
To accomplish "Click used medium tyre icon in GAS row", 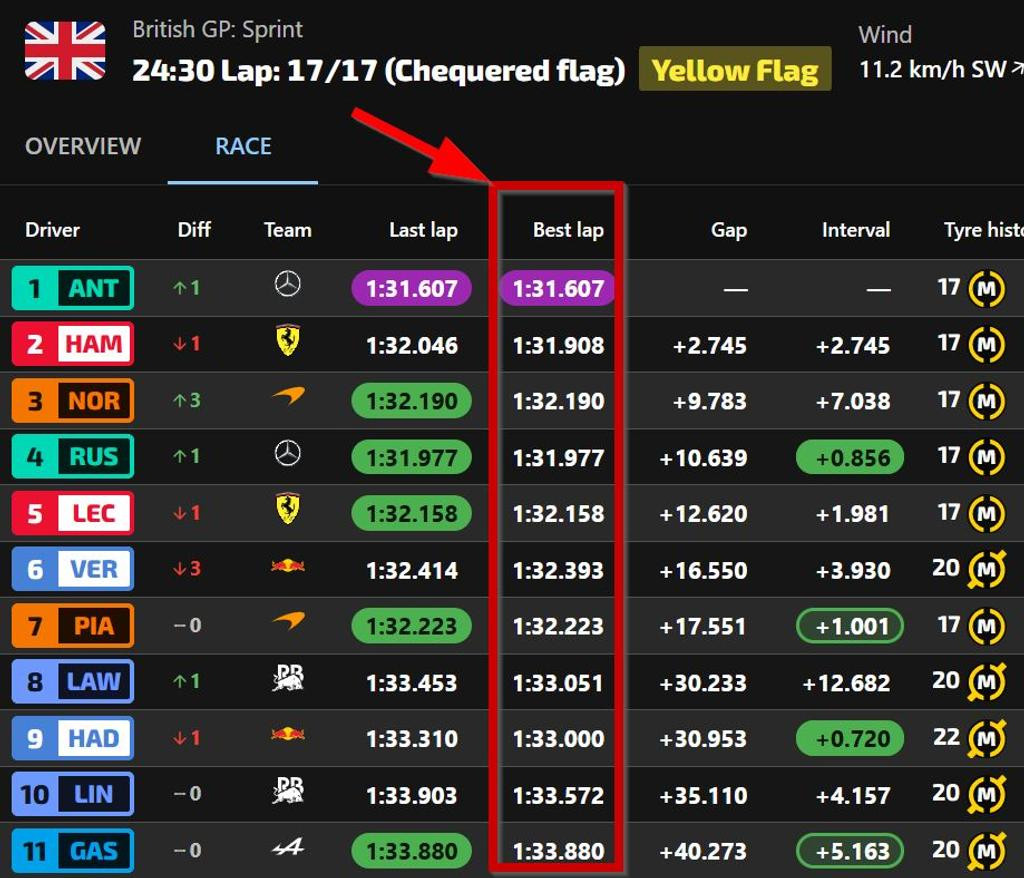I will pos(986,851).
